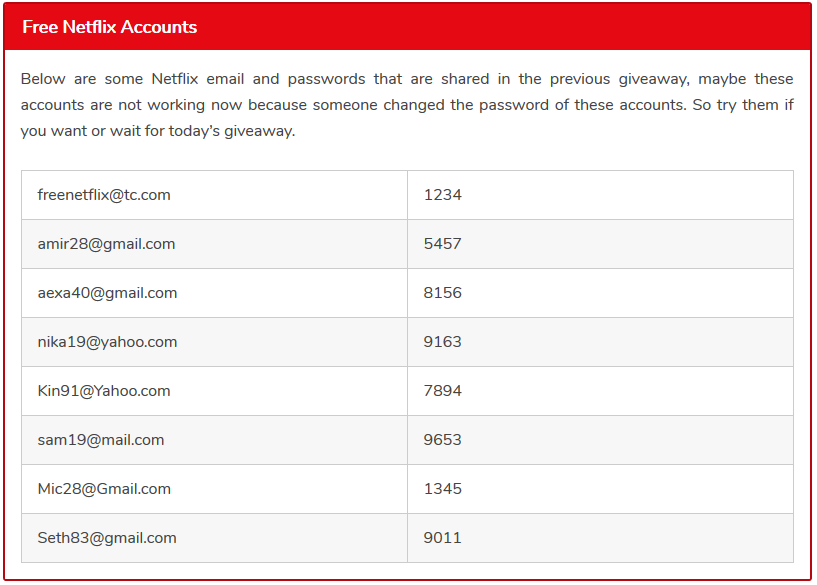Click the 1234 value cell
Screen dimensions: 817x585
click(600, 195)
